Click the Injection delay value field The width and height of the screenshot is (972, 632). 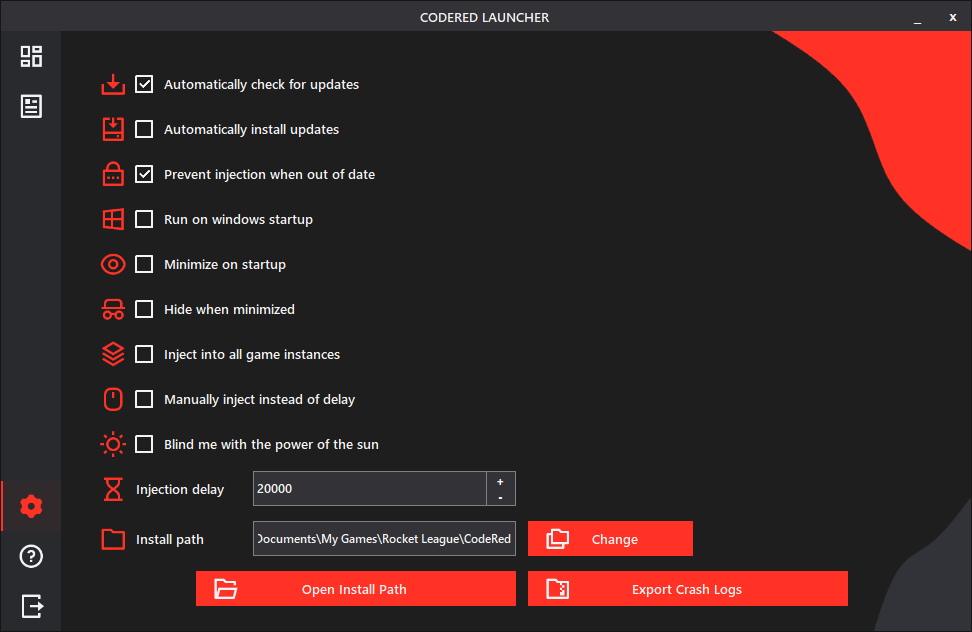[370, 489]
